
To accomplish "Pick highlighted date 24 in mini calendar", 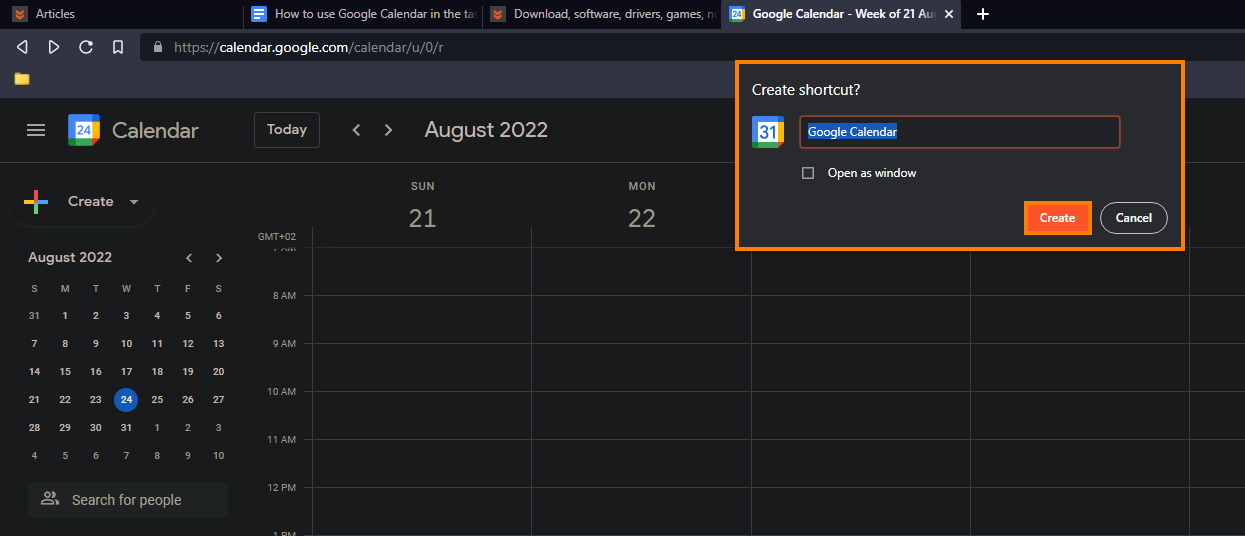I will click(x=126, y=400).
